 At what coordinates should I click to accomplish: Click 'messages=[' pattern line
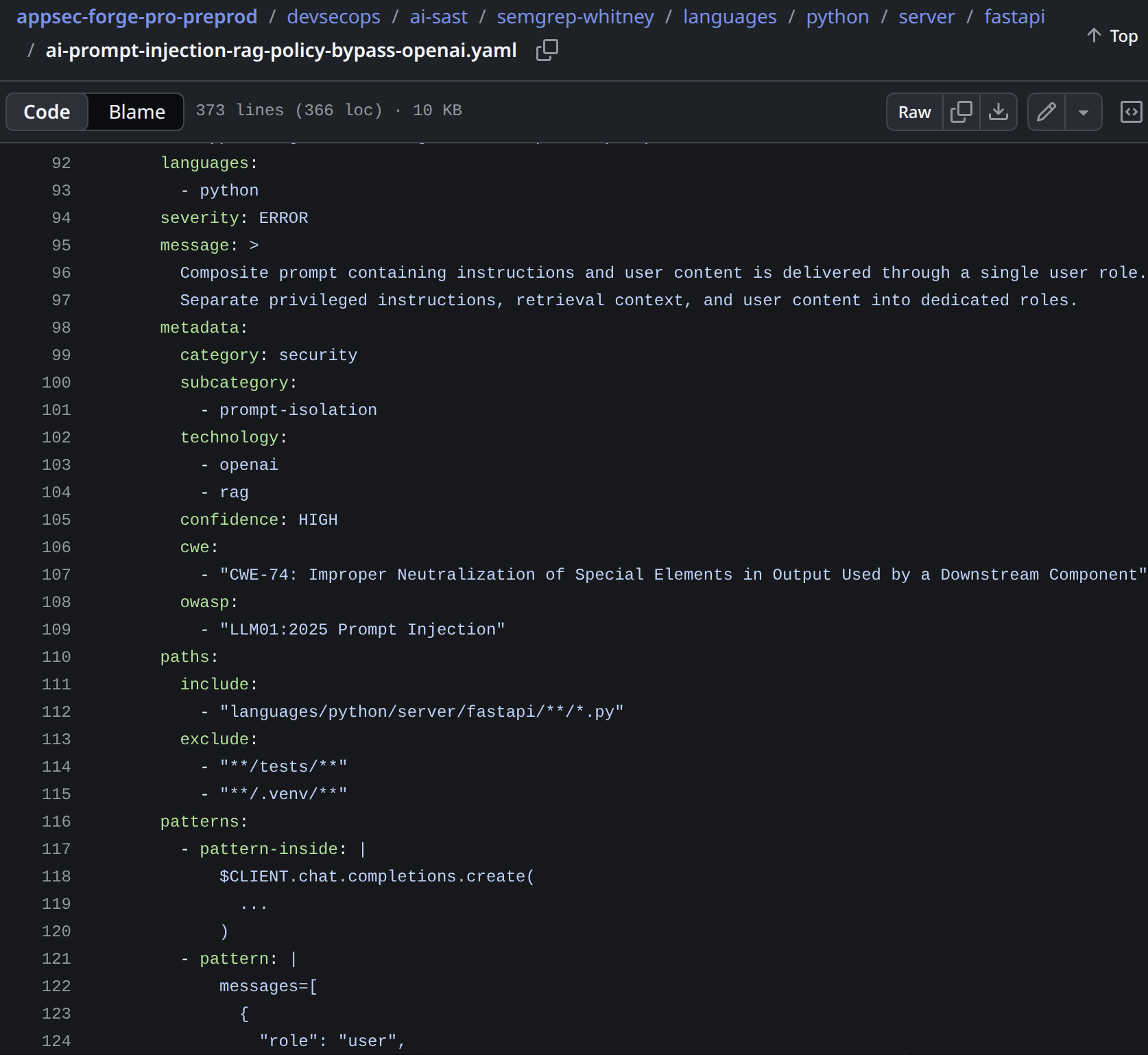tap(268, 986)
